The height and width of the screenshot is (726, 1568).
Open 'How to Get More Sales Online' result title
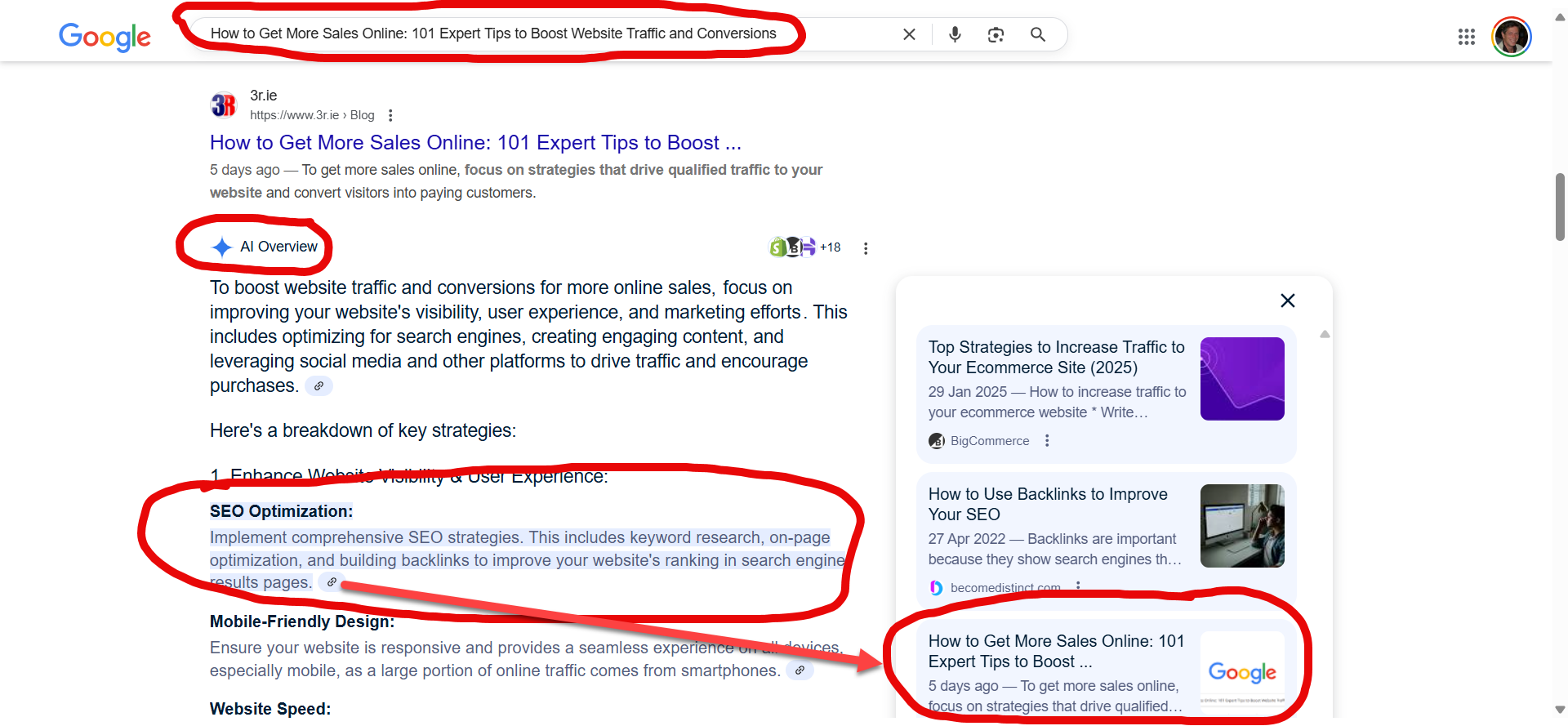tap(475, 143)
